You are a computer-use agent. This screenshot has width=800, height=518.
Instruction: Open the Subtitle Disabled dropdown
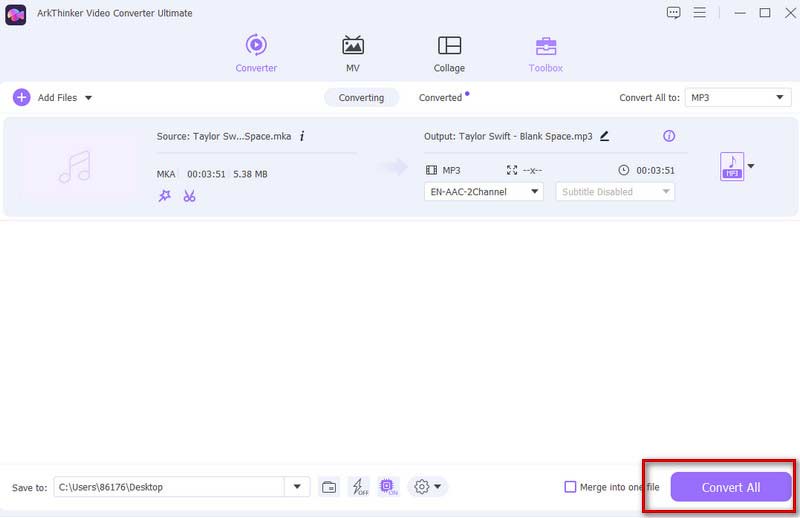615,192
